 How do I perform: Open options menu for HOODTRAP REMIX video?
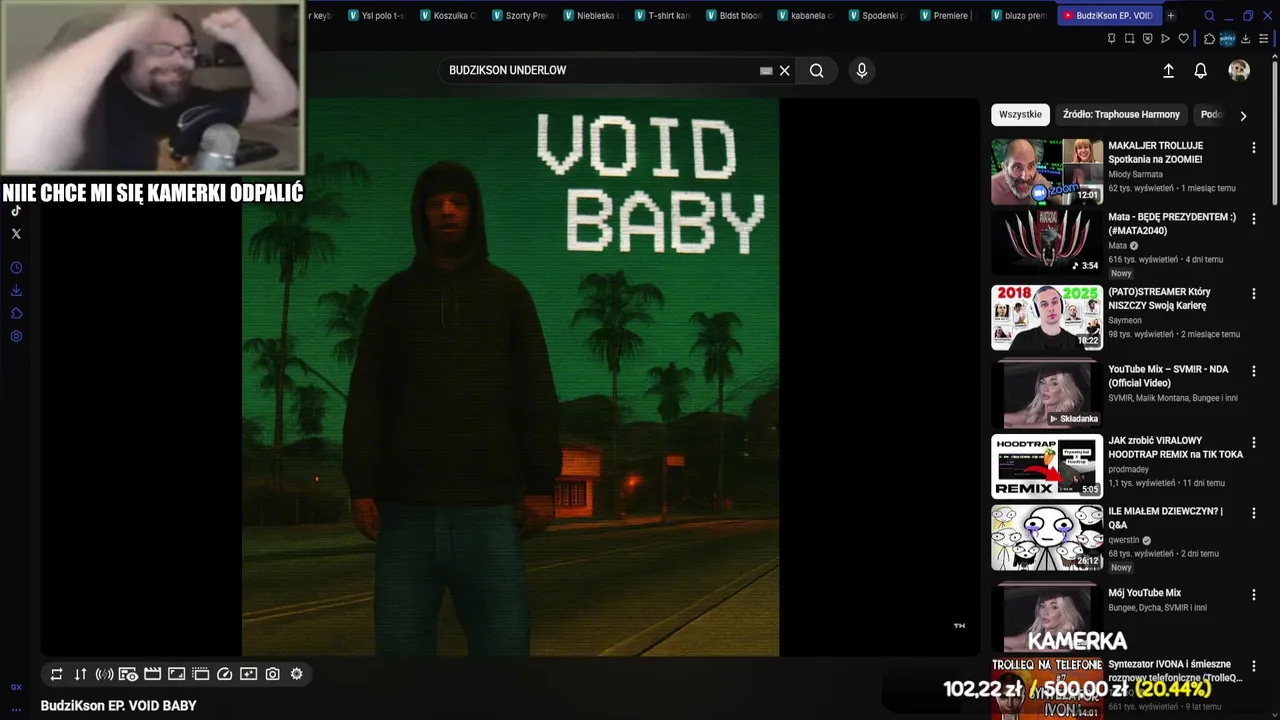coord(1253,442)
